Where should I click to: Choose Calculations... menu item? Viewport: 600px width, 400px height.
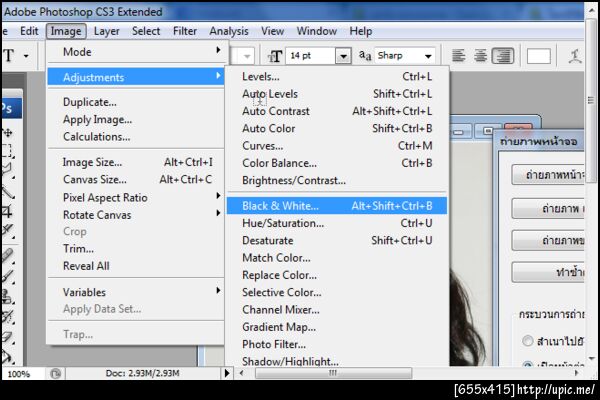(x=135, y=137)
